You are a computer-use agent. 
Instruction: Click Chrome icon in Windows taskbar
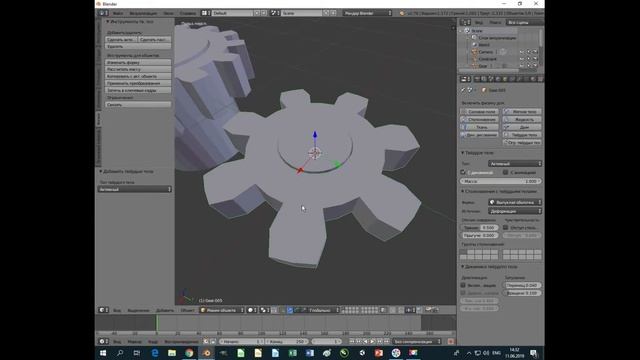coord(189,353)
